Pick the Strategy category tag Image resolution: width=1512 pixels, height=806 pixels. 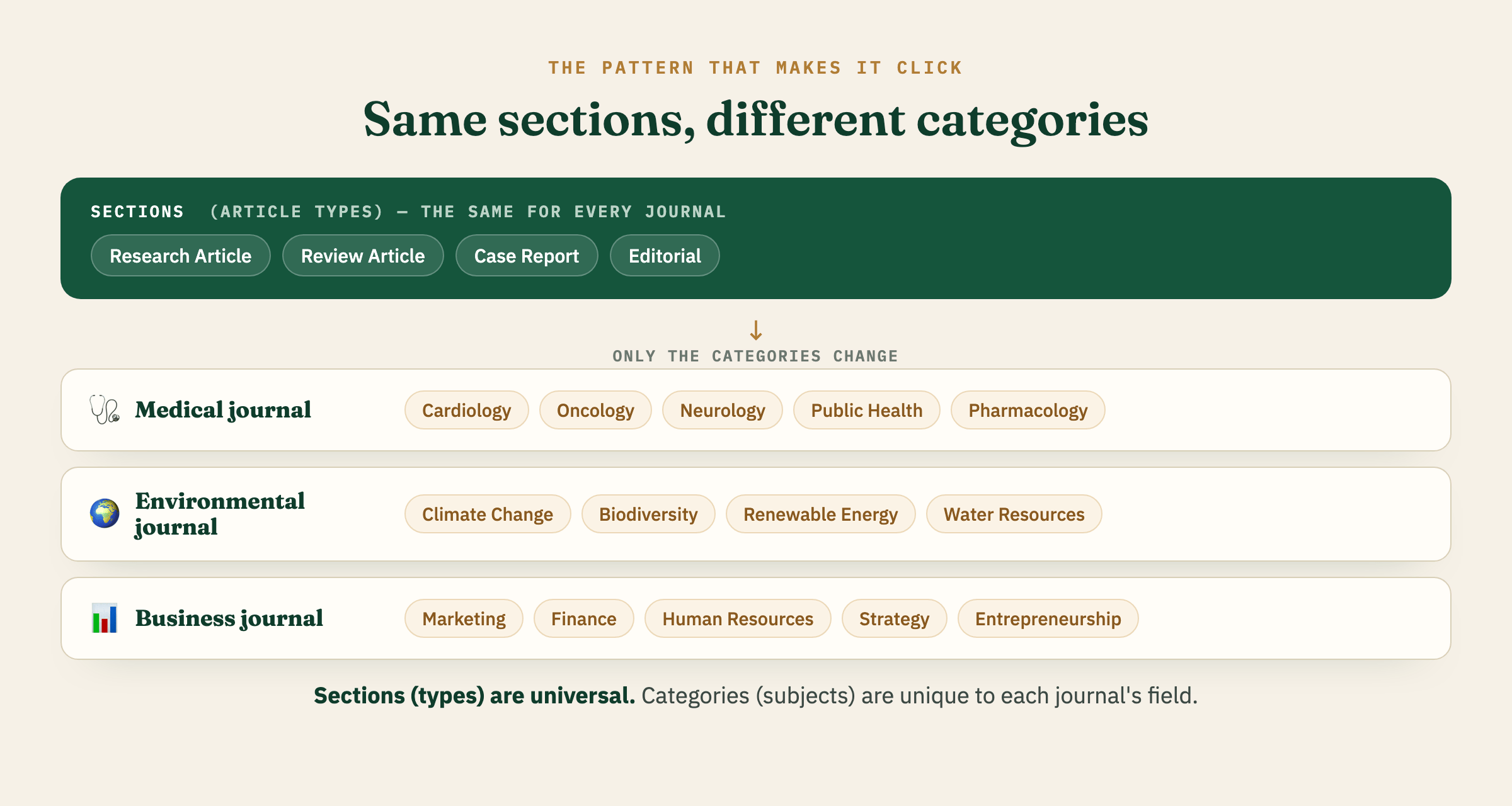895,618
